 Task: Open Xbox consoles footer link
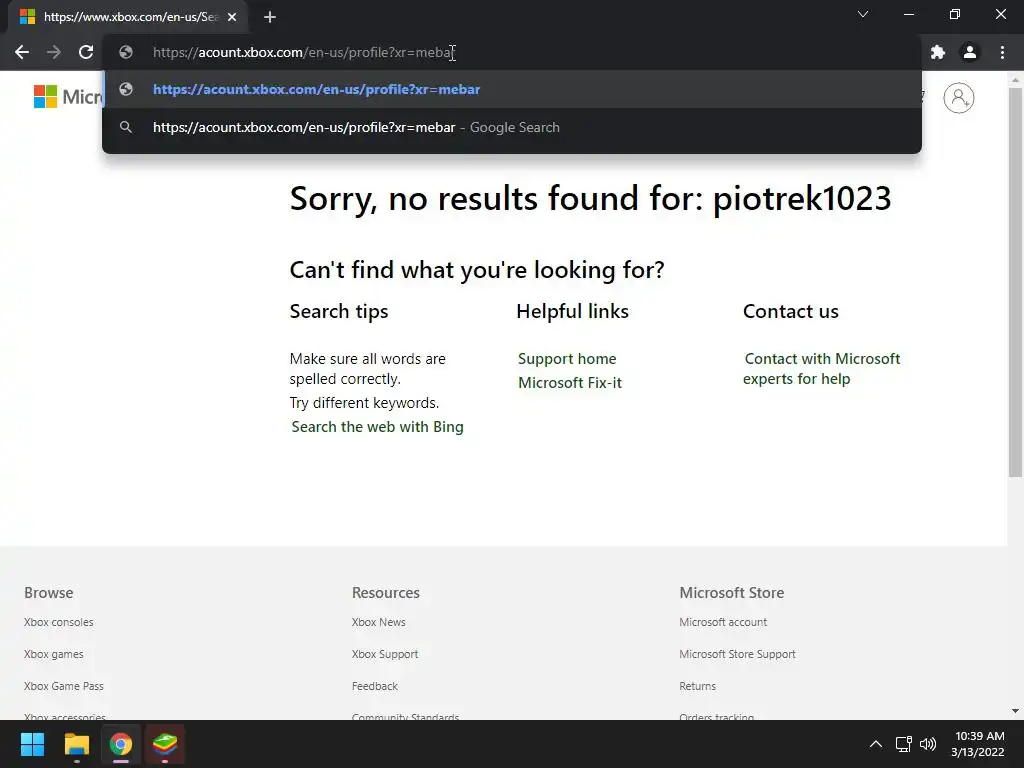[59, 622]
